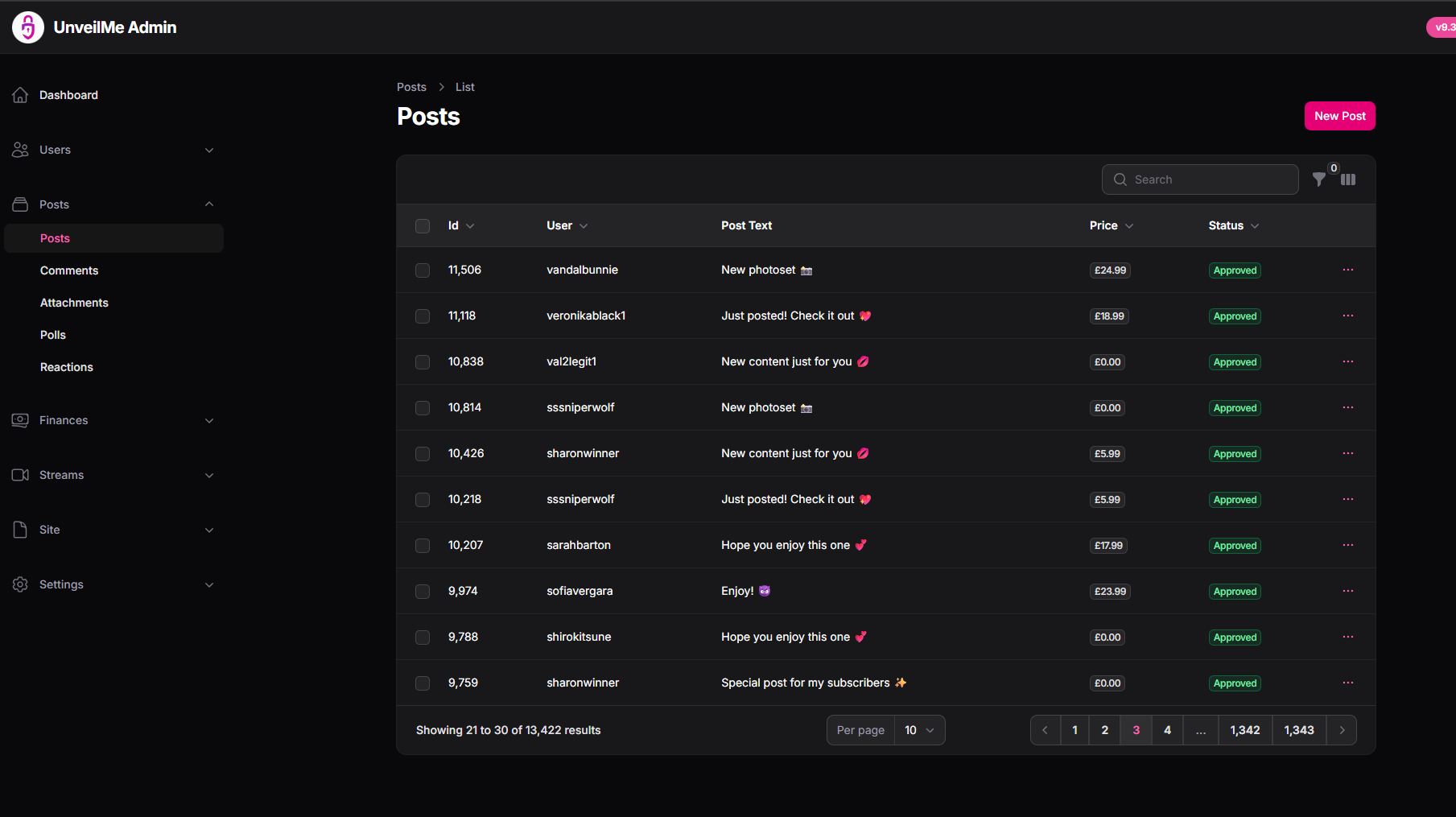The image size is (1456, 817).
Task: Go to previous page arrow
Action: coord(1045,730)
